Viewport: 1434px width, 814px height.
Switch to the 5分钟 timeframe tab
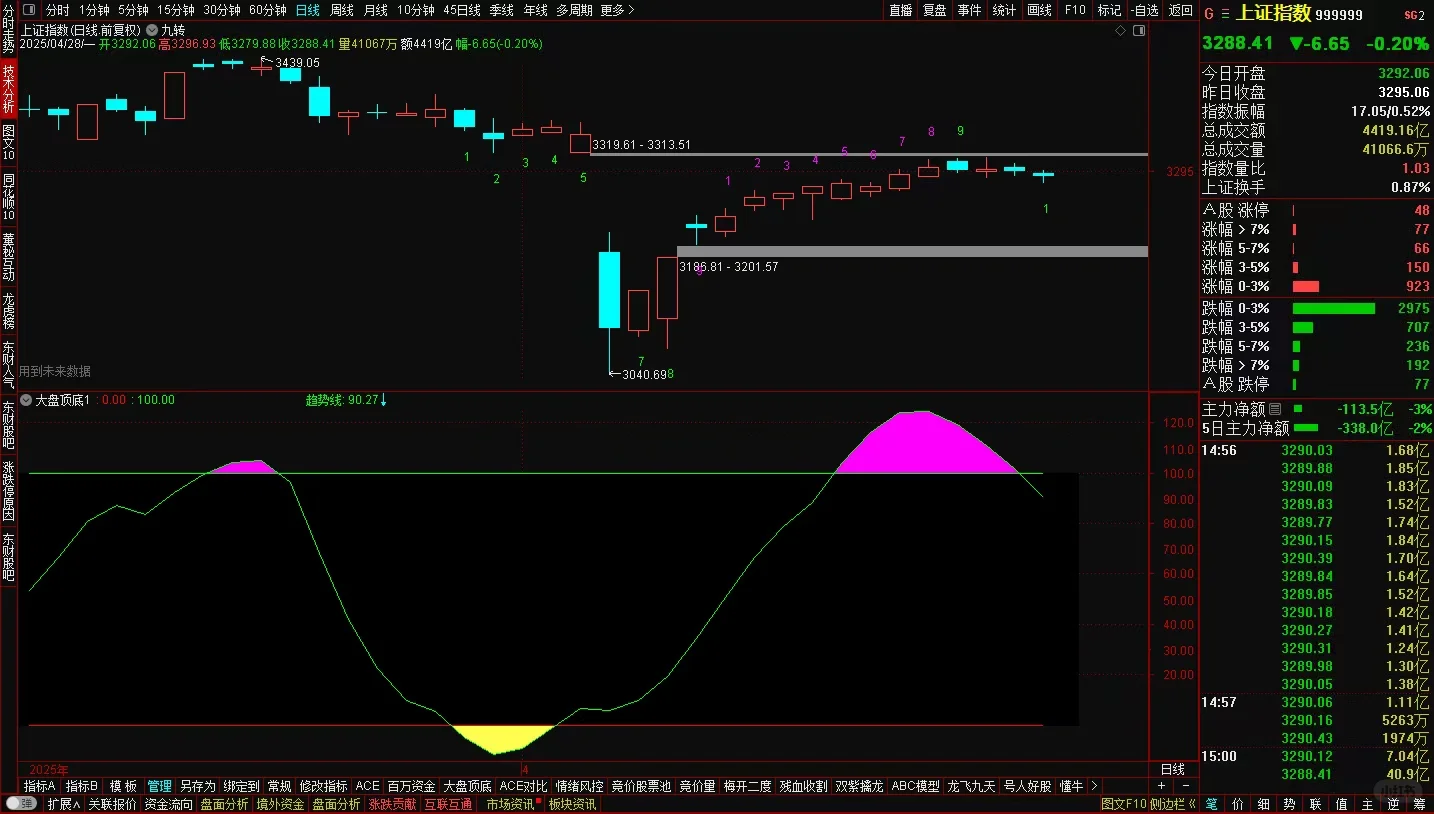point(134,10)
